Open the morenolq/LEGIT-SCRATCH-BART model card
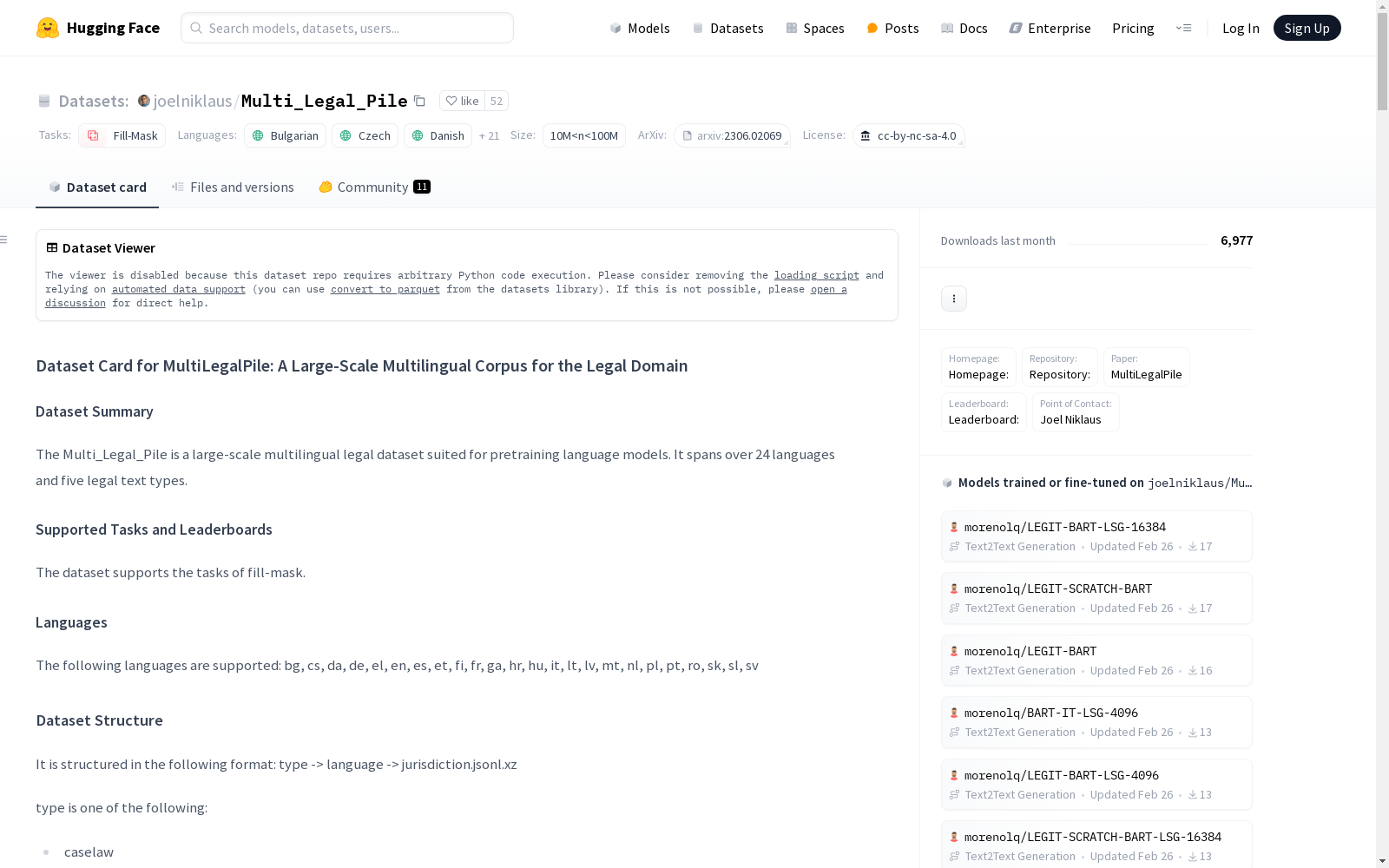Image resolution: width=1389 pixels, height=868 pixels. pyautogui.click(x=1096, y=598)
